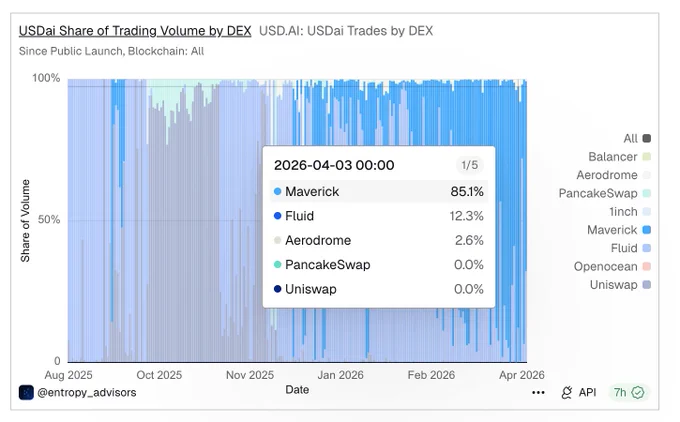Click the Since Public Launch filter text
The image size is (680, 422).
pyautogui.click(x=111, y=51)
